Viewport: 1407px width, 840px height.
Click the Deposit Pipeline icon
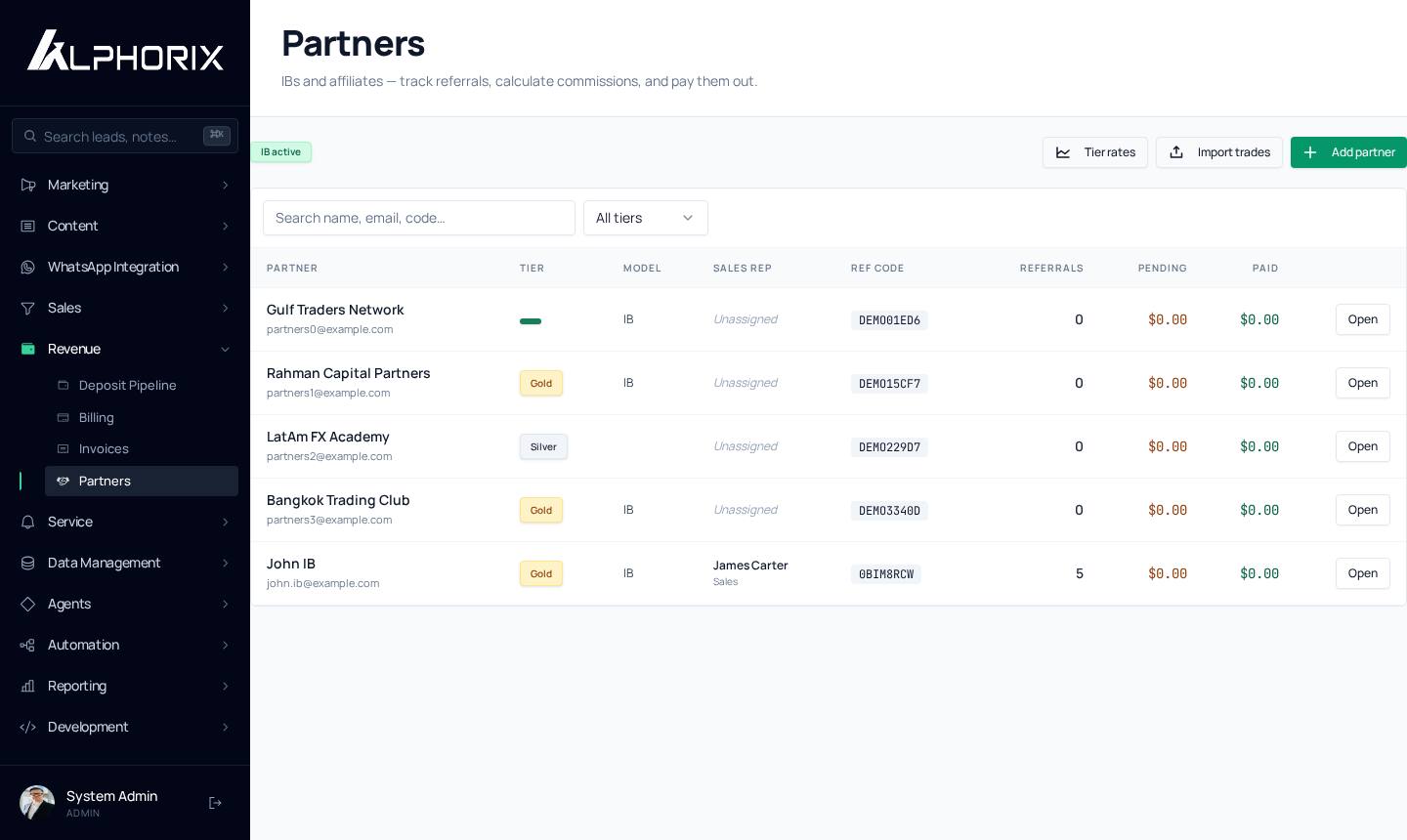pos(64,385)
